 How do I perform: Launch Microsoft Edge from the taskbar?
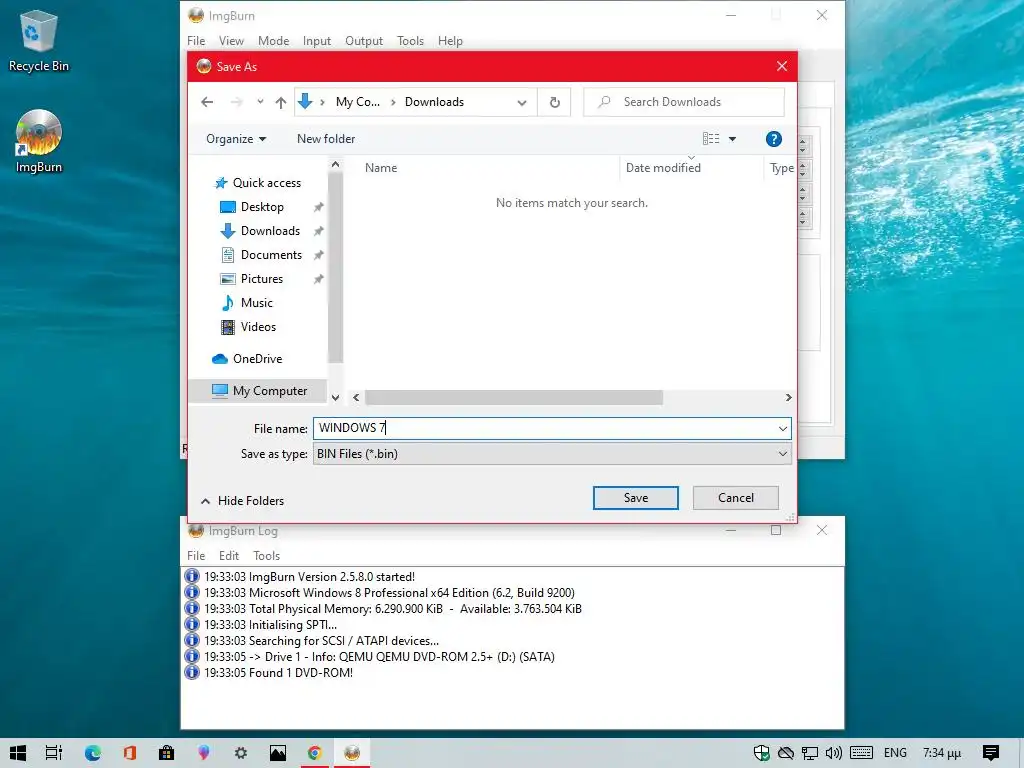click(x=92, y=753)
